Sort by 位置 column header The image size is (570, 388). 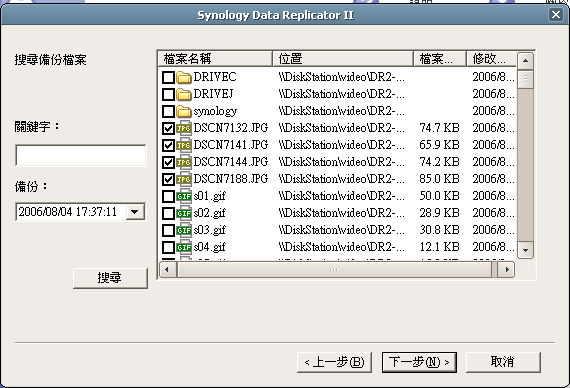click(x=343, y=59)
